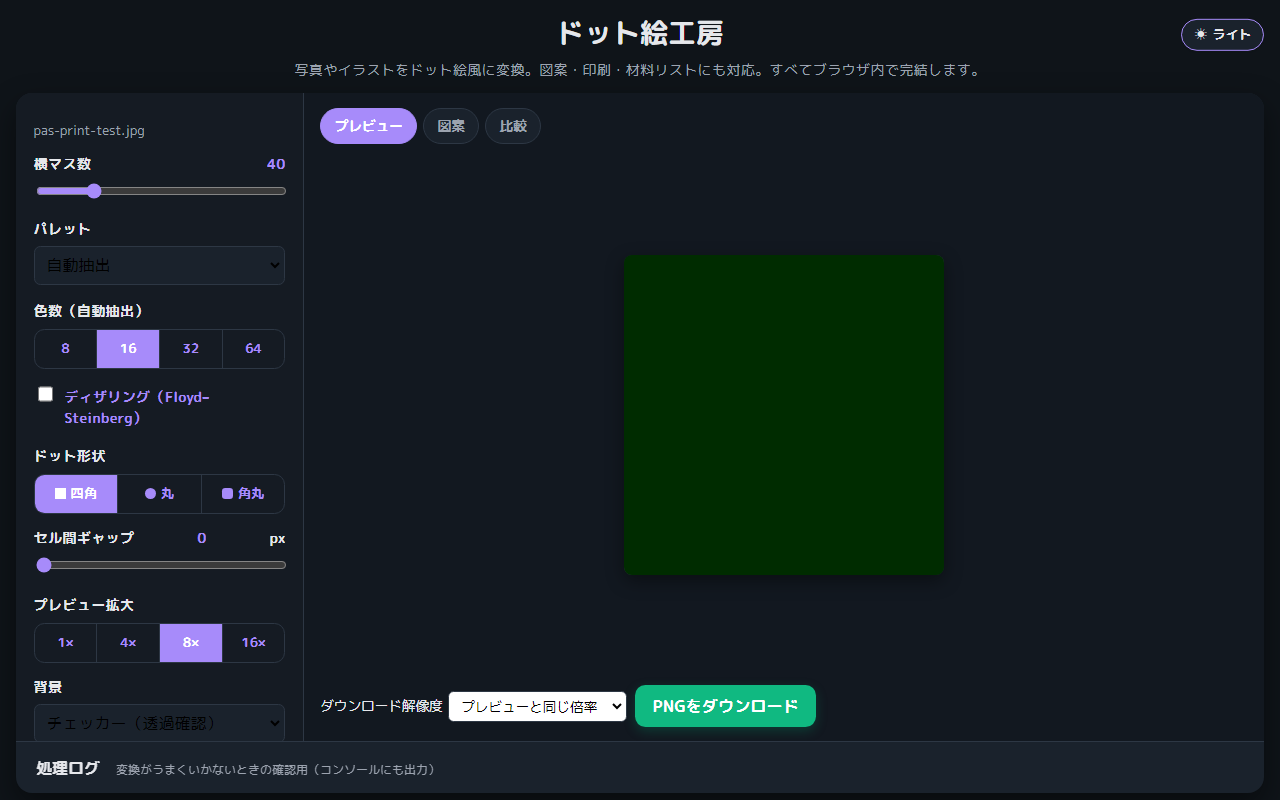Set preview zoom to 8×

click(191, 643)
